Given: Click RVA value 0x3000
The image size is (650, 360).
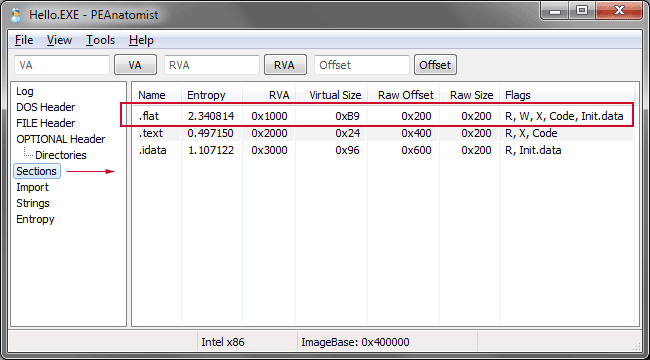Looking at the screenshot, I should click(x=269, y=150).
